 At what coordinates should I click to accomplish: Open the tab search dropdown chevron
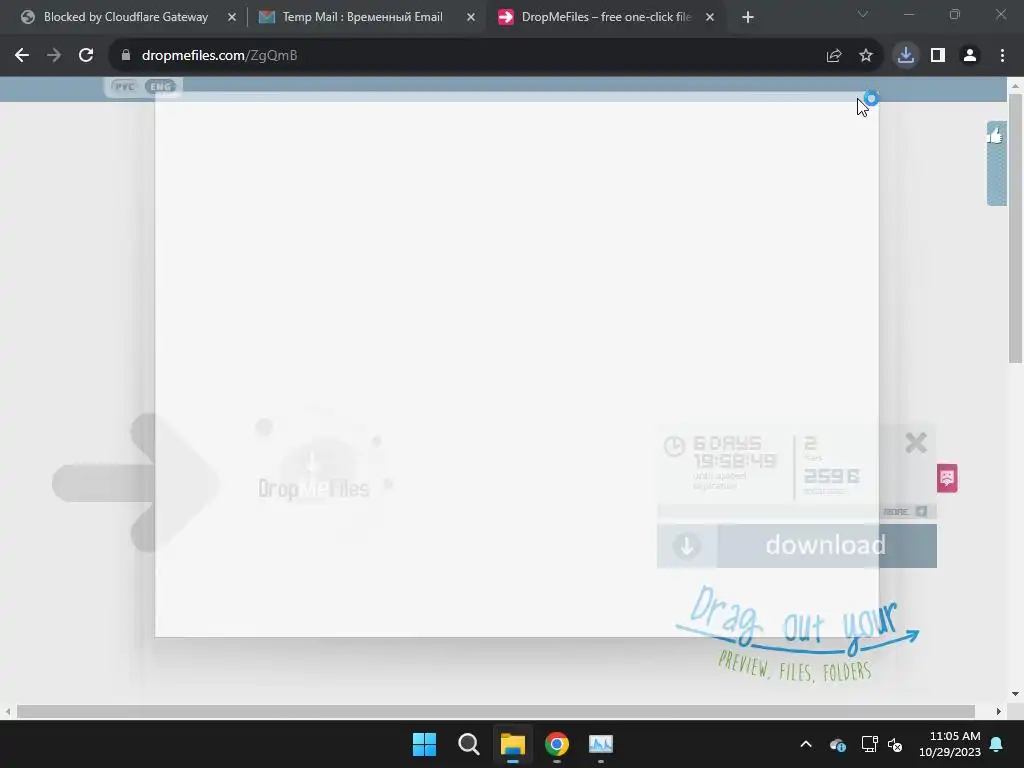[x=863, y=14]
